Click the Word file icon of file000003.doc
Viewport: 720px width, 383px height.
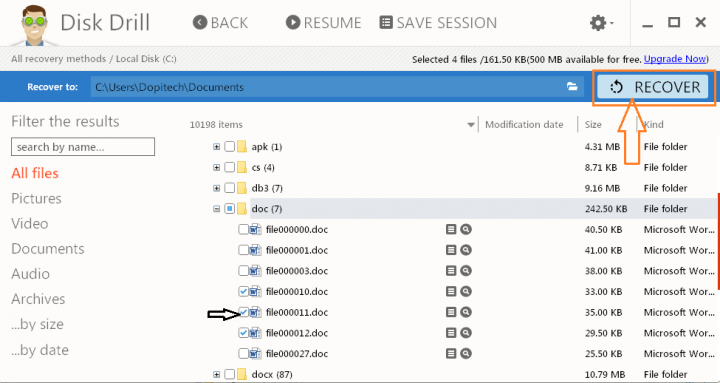[255, 270]
